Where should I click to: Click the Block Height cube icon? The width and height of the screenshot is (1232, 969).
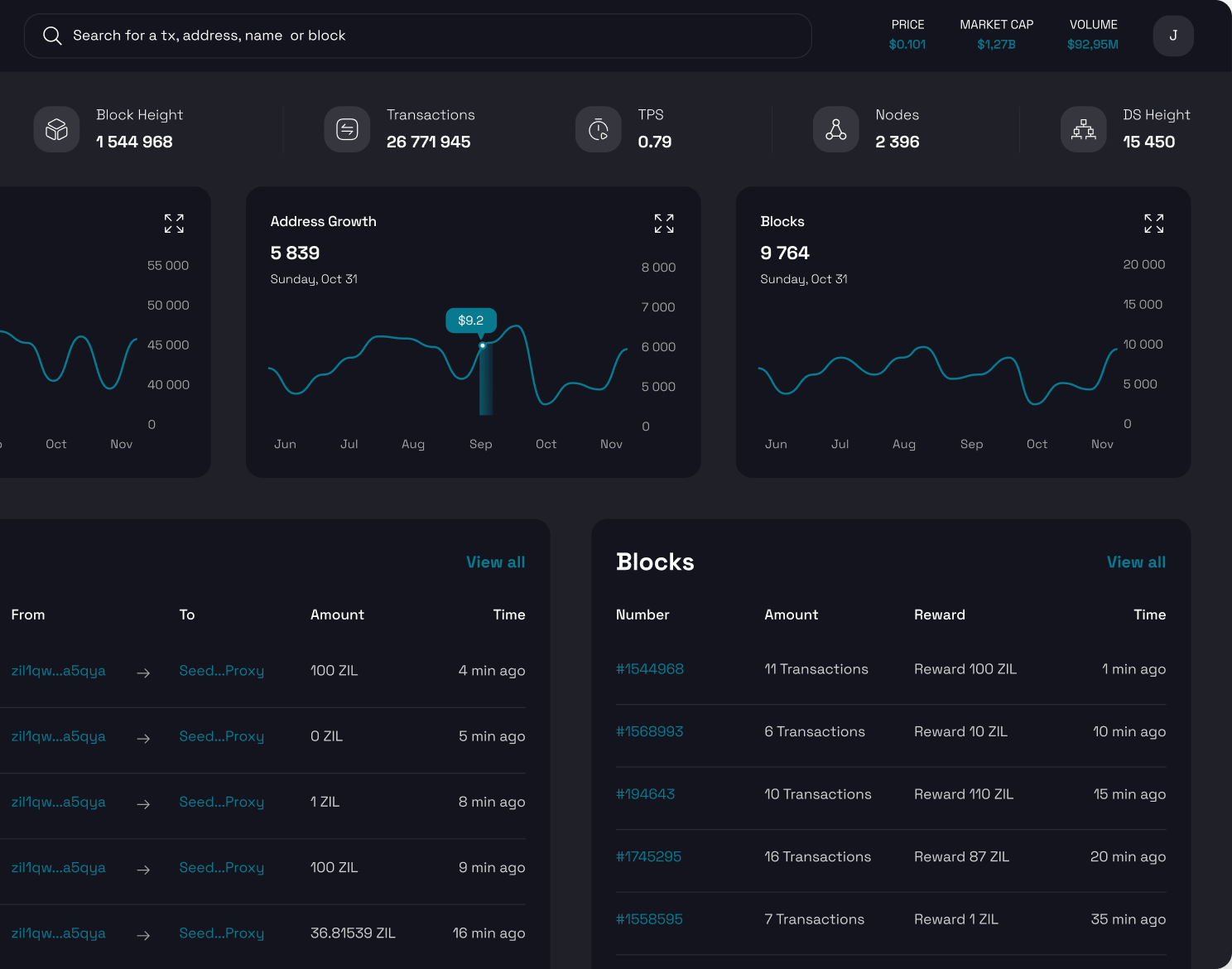[x=56, y=129]
